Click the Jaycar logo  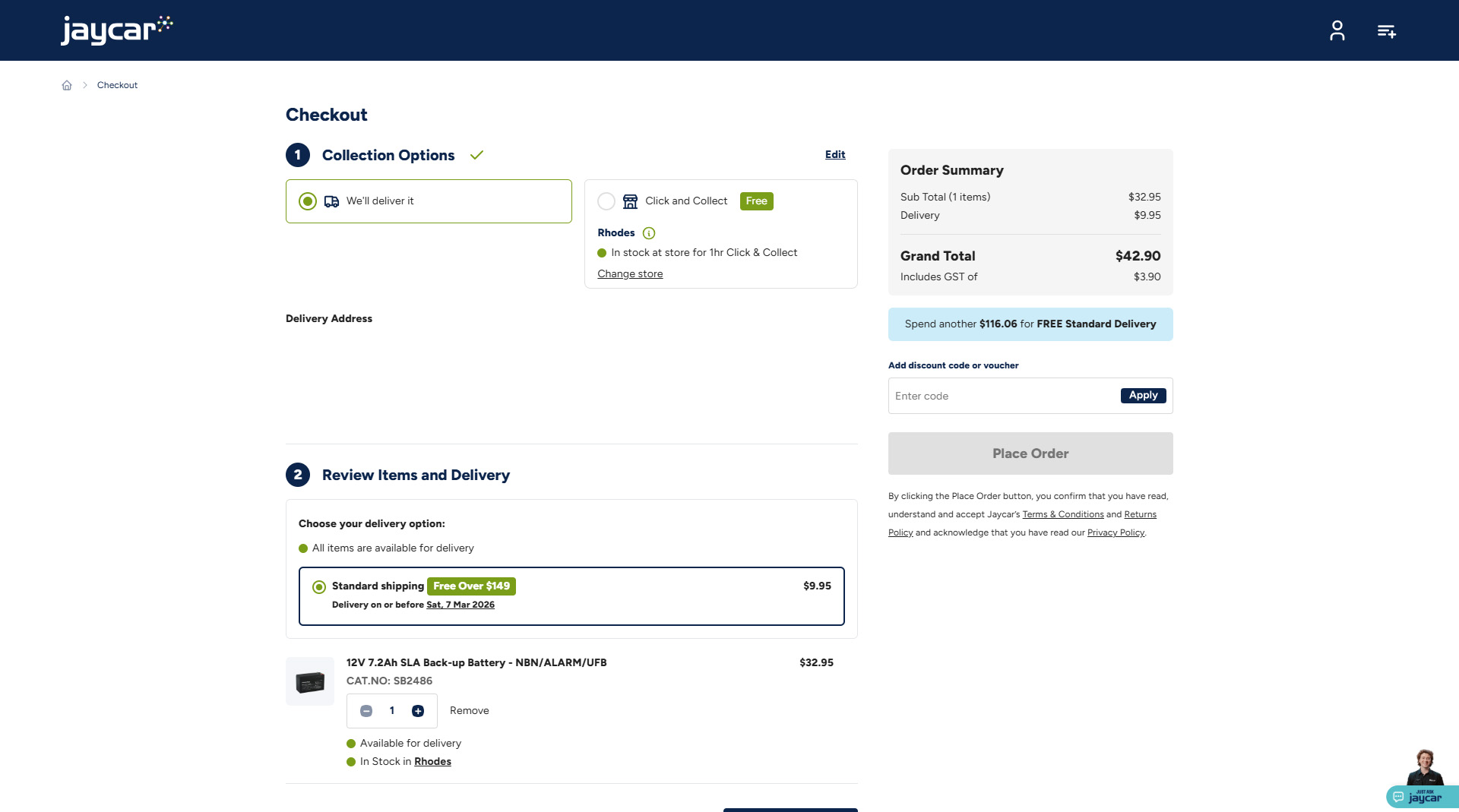117,30
